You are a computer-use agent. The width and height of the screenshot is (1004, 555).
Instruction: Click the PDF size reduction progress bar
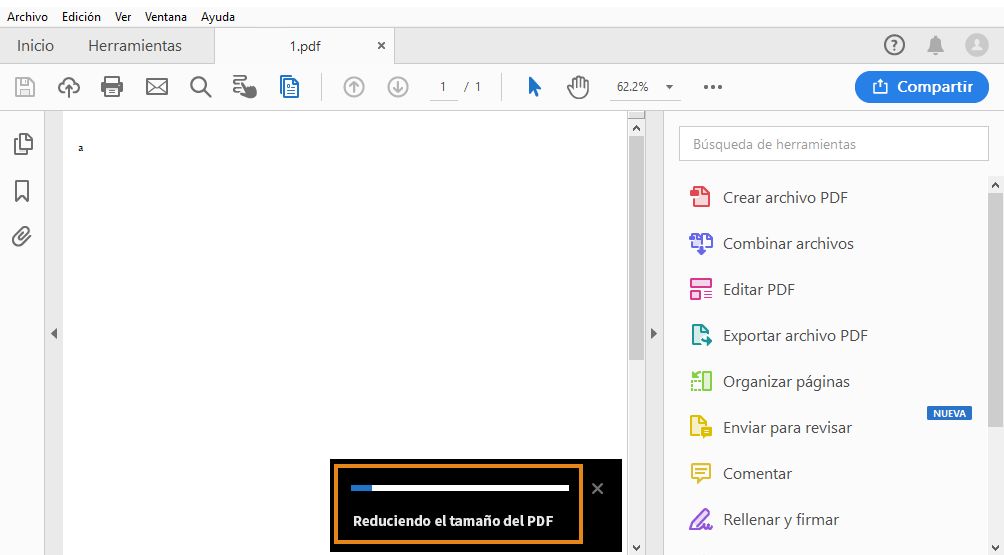point(460,488)
